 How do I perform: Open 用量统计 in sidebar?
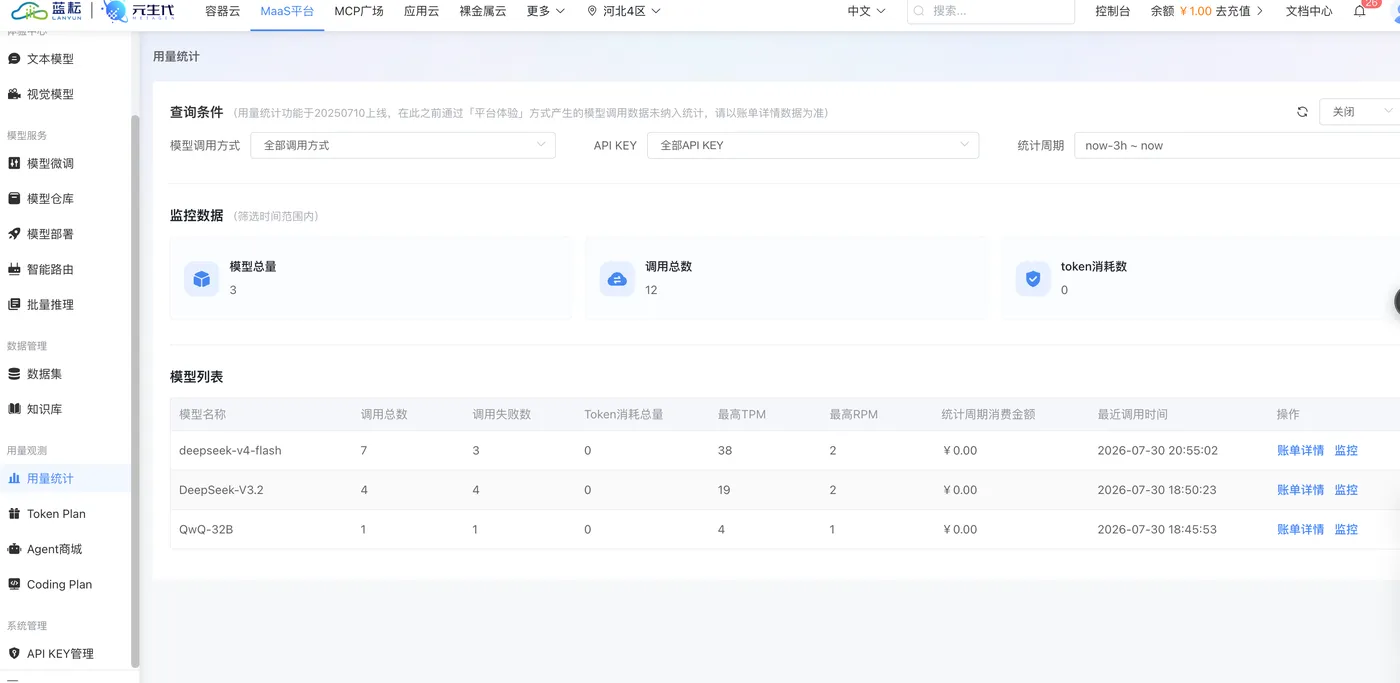[x=65, y=478]
